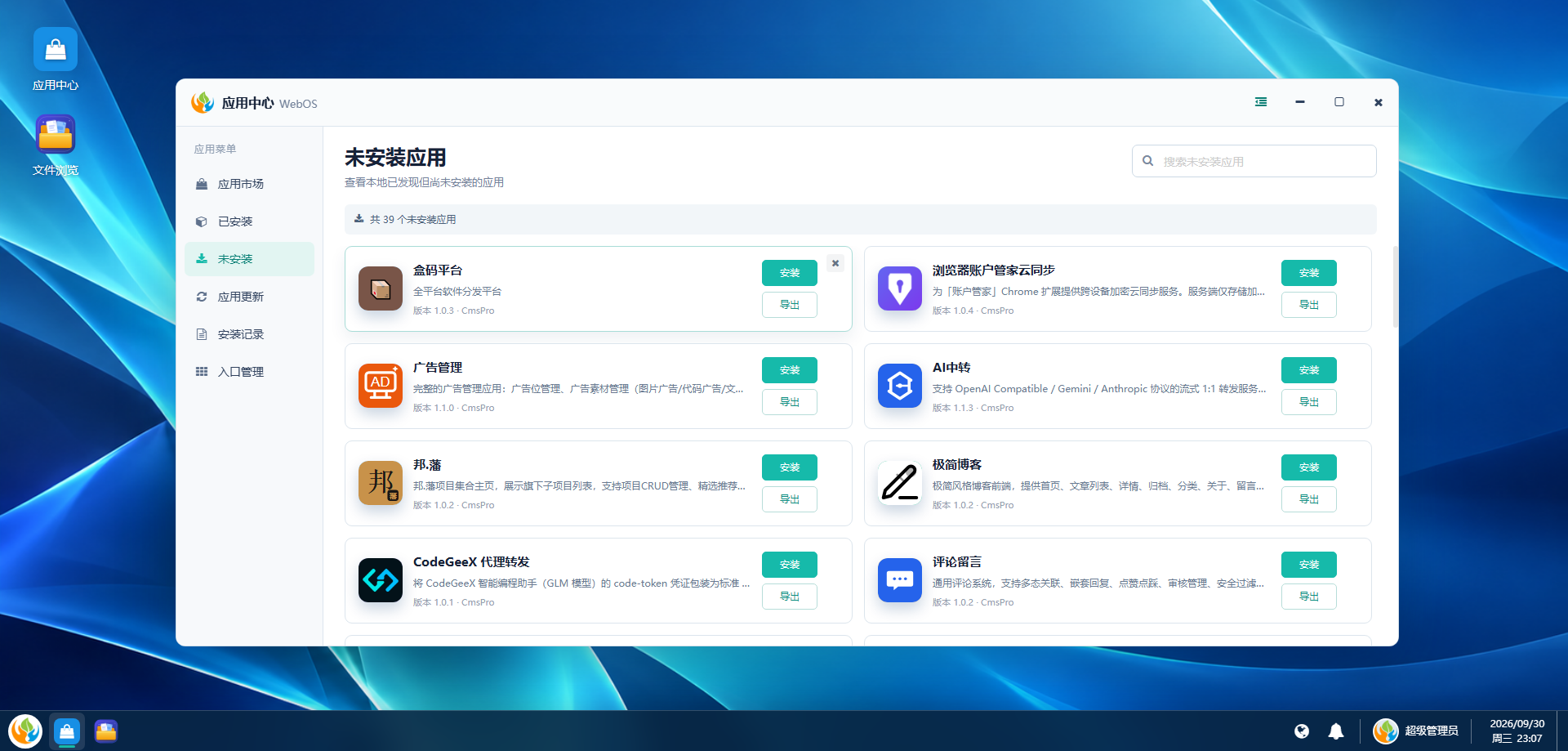Export the 评论留言 app
Screen dimensions: 1568x751
[1309, 597]
